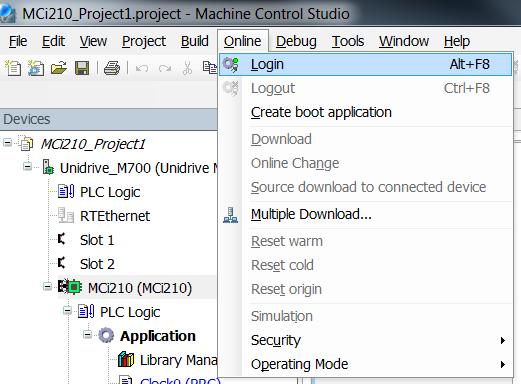Open the Operating Mode submenu
The image size is (521, 384).
(365, 364)
